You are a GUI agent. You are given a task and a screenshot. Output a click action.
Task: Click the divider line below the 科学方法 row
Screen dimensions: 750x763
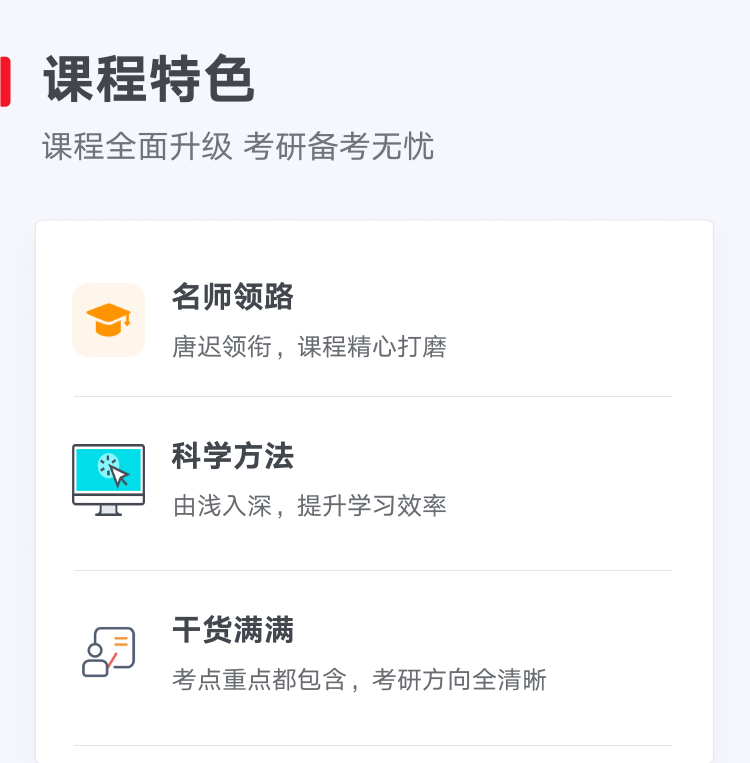pyautogui.click(x=372, y=571)
